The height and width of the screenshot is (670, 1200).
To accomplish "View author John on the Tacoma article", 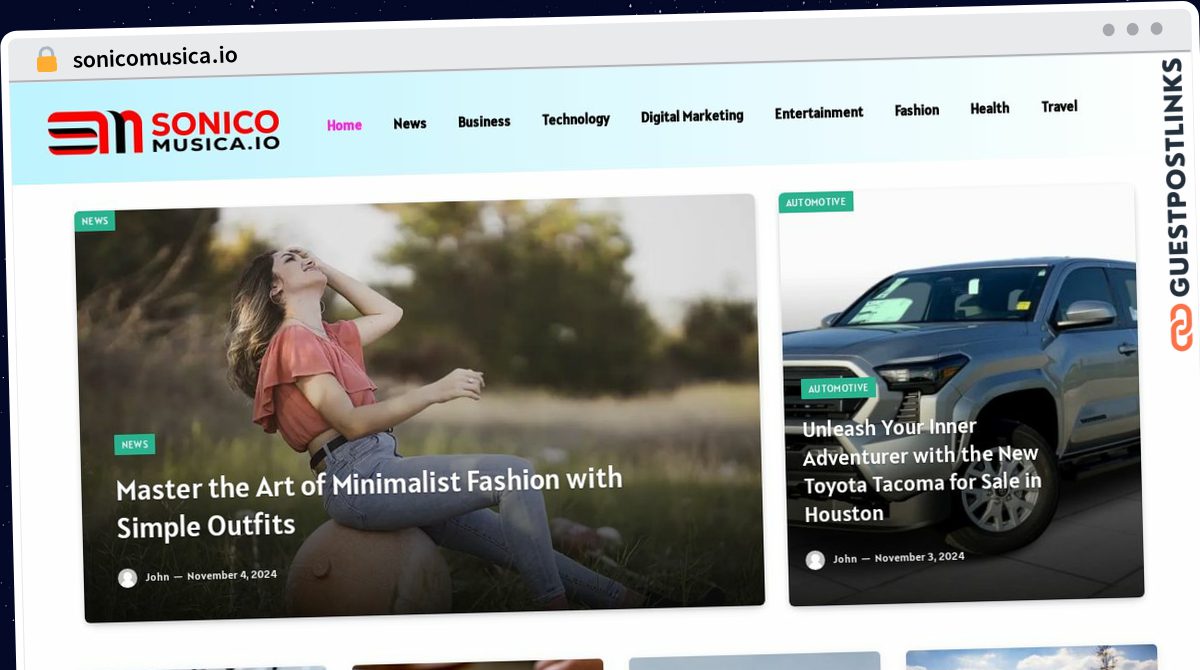I will tap(845, 559).
